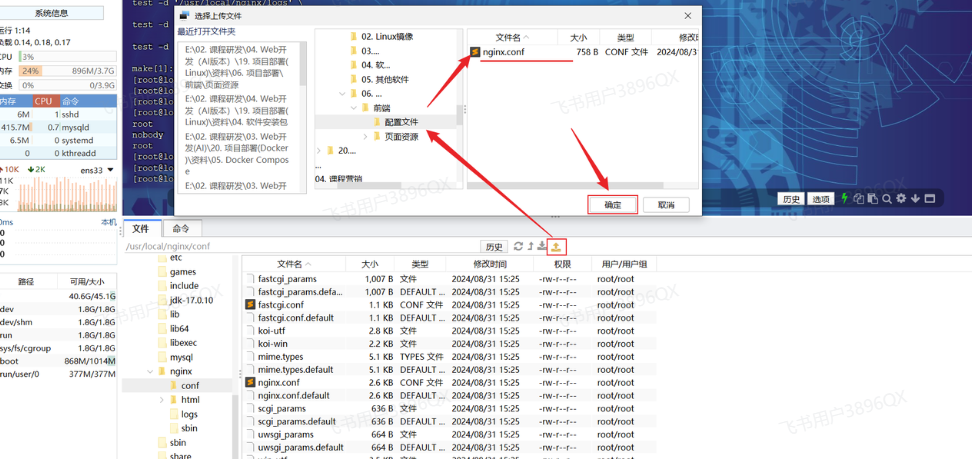Click the 系统信息 button
This screenshot has height=459, width=972.
click(51, 13)
